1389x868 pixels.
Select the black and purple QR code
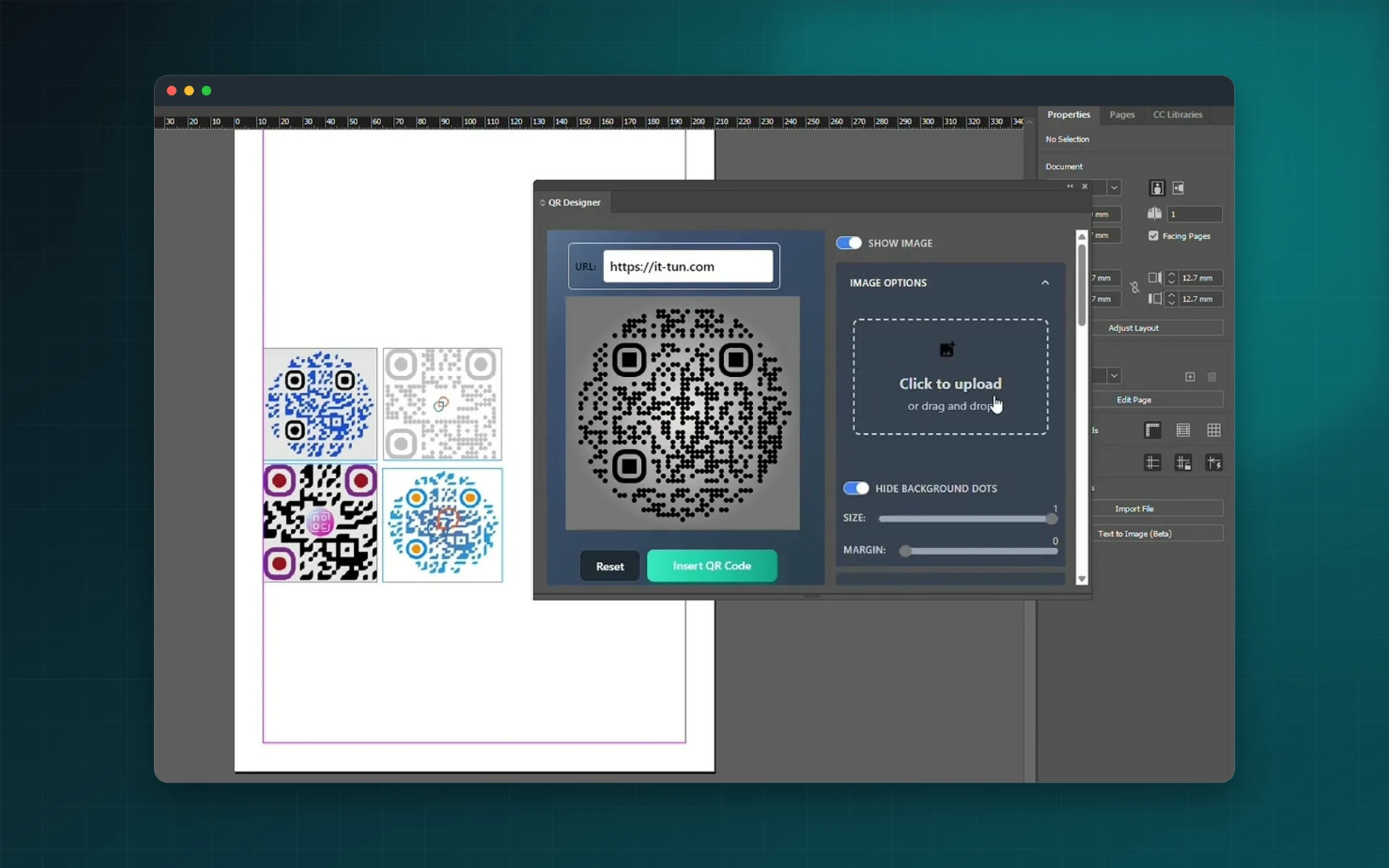point(320,522)
